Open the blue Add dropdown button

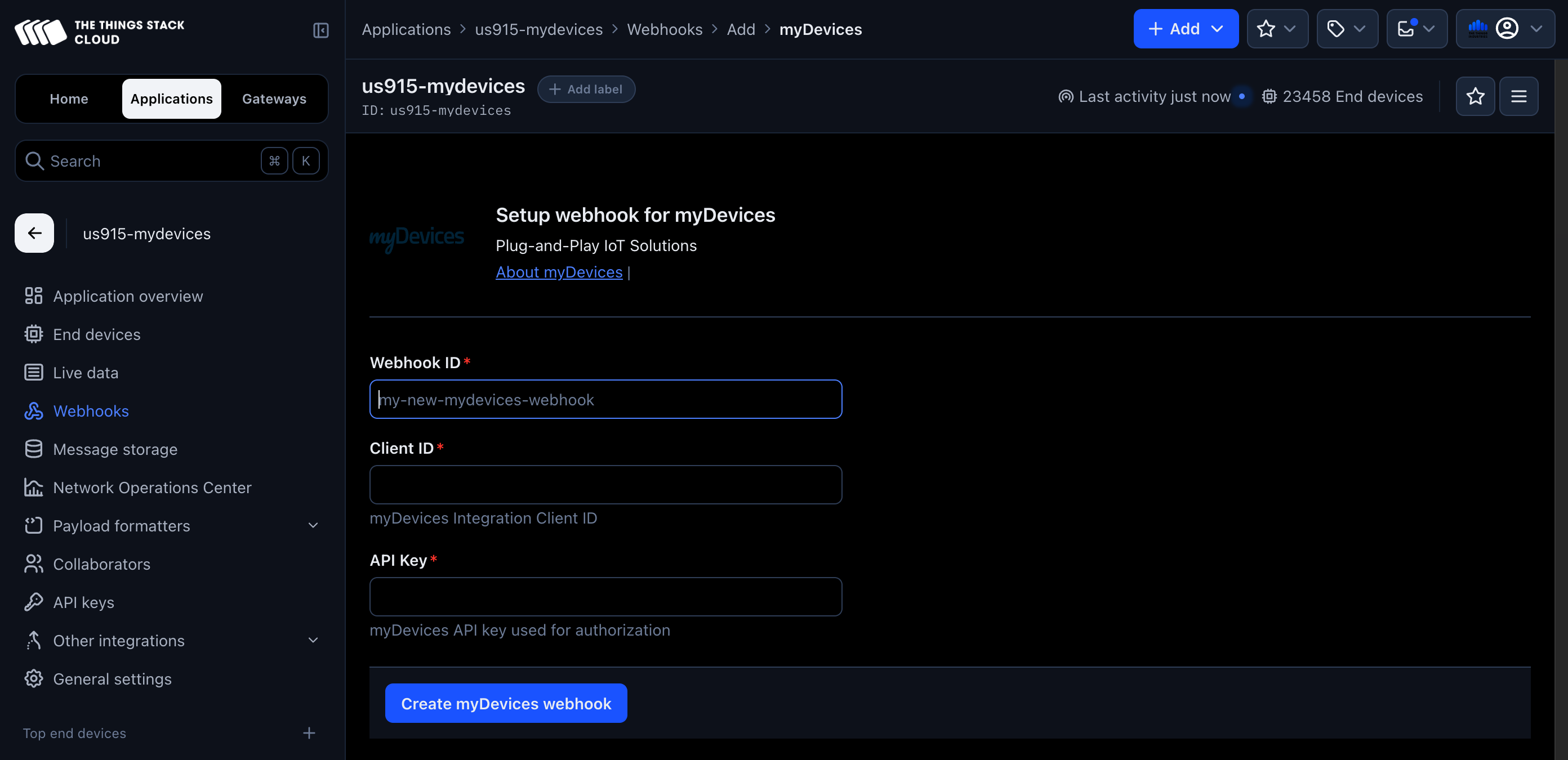coord(1185,29)
